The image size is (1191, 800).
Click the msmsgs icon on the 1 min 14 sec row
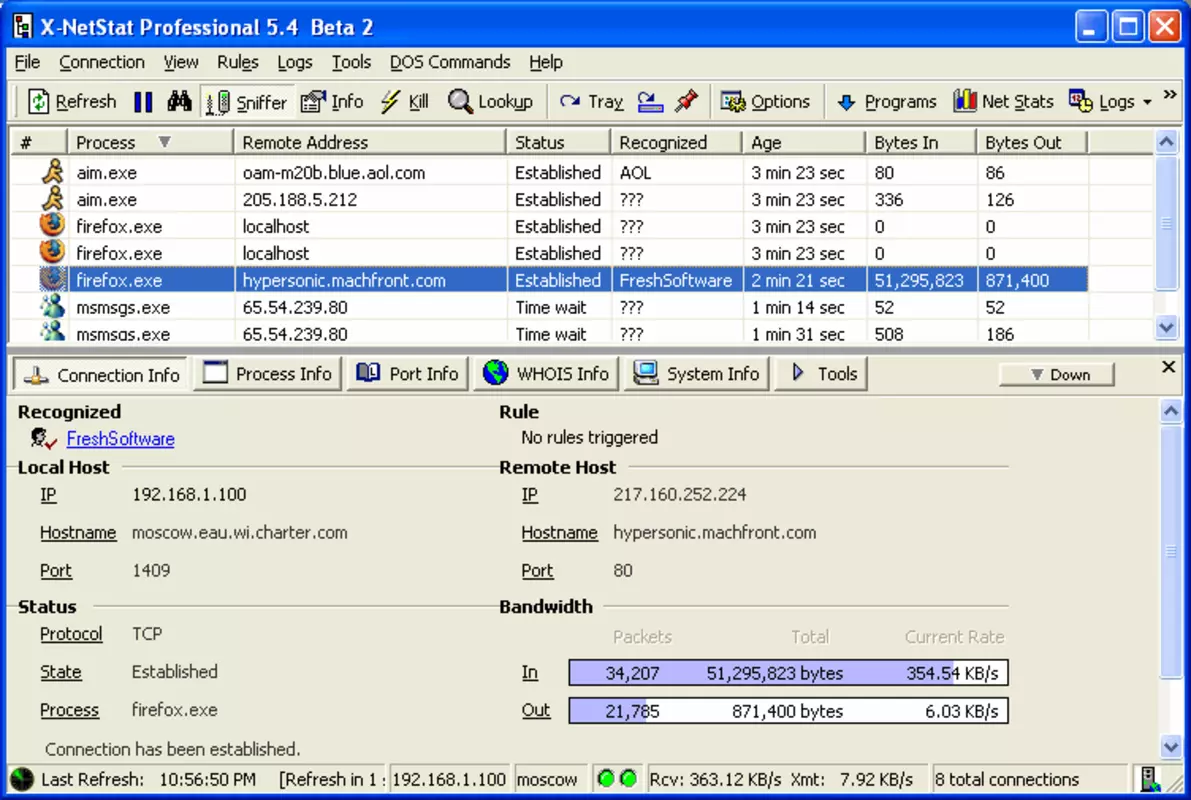pos(52,306)
